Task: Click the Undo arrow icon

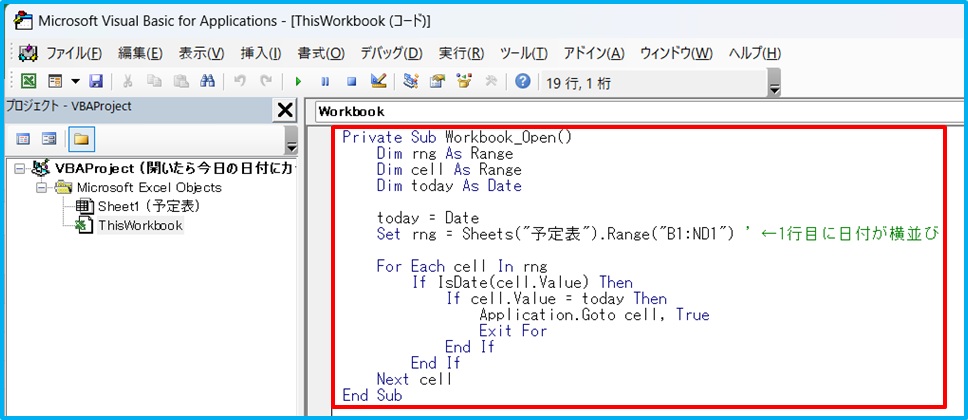Action: click(240, 82)
